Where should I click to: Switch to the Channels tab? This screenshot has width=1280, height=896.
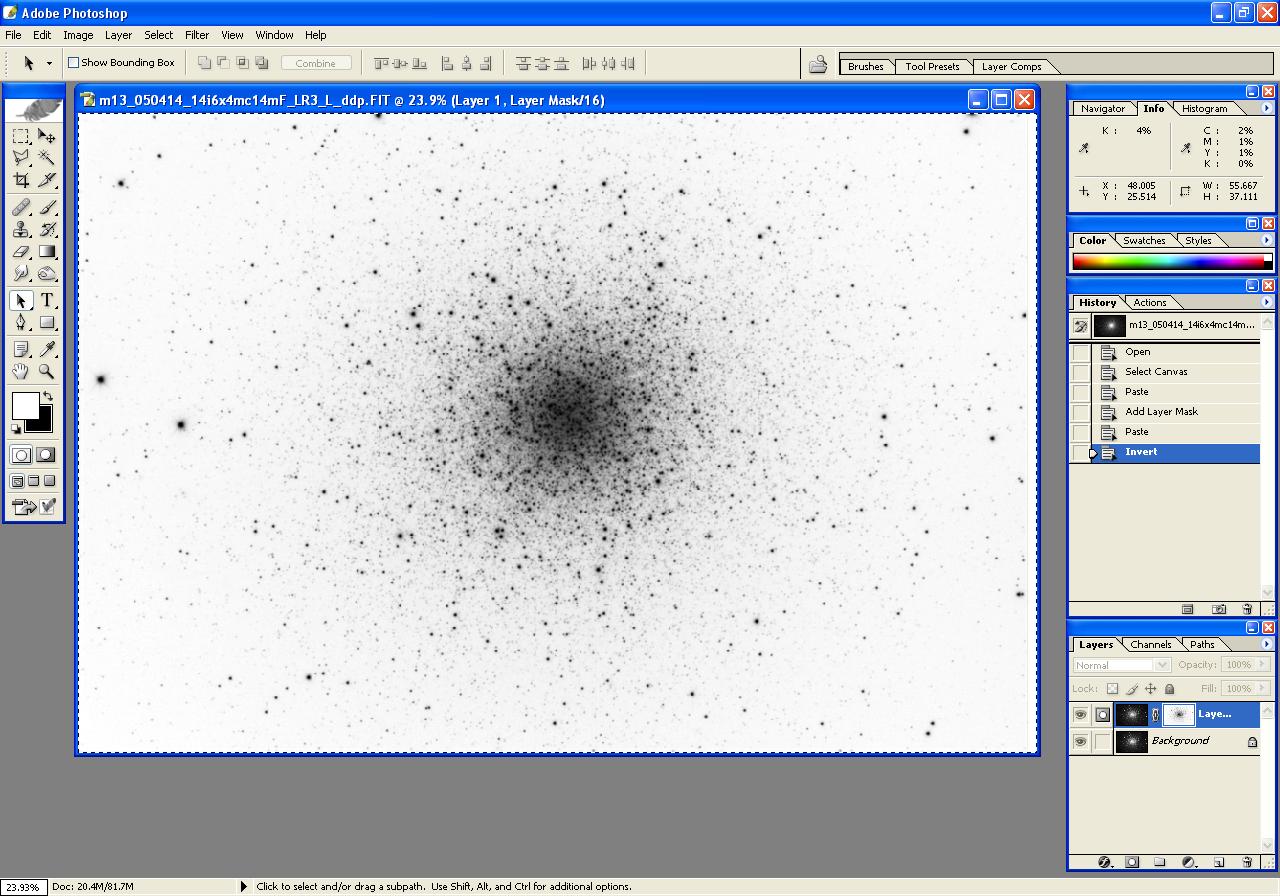(1150, 645)
